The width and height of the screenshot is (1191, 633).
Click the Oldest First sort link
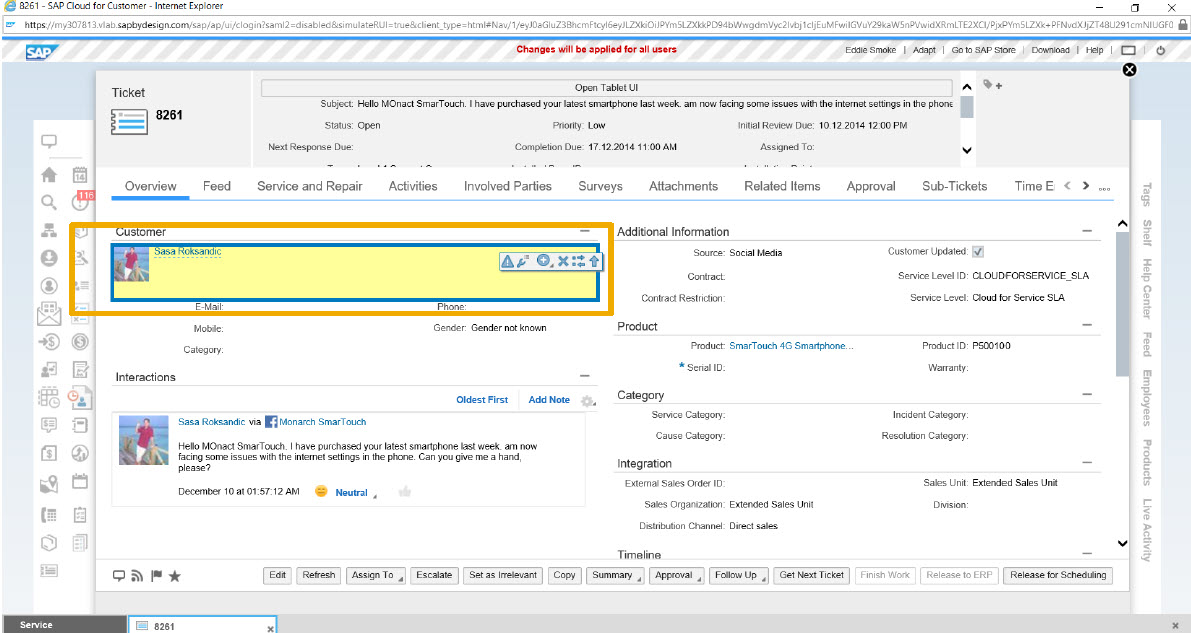coord(482,400)
